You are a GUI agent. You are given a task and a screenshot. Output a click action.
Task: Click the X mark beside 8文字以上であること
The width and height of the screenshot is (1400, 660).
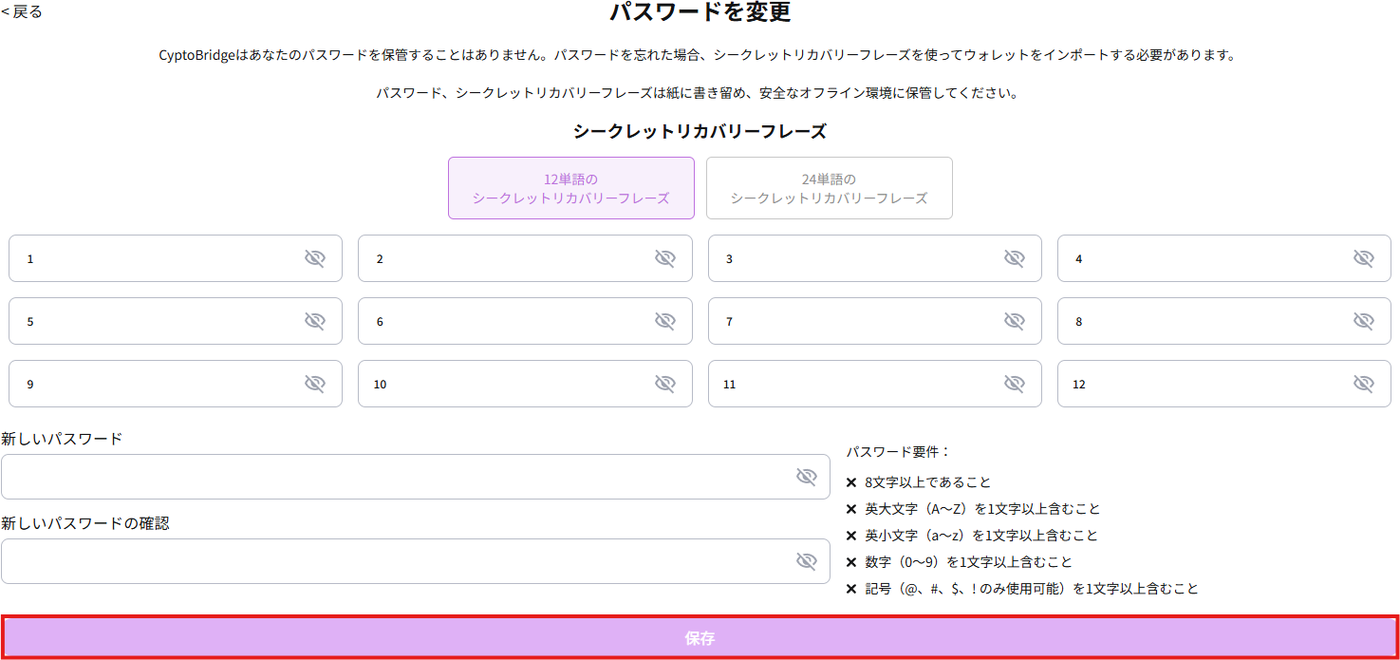[851, 482]
